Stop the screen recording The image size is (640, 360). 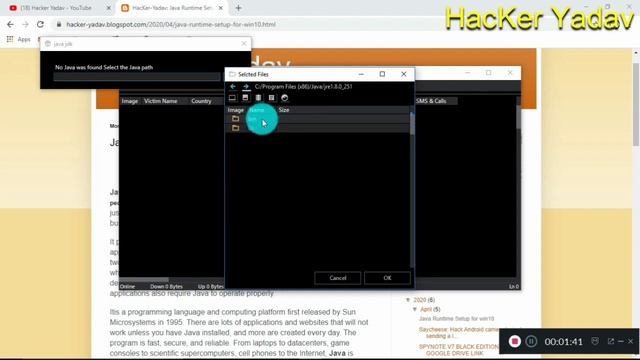tap(514, 341)
